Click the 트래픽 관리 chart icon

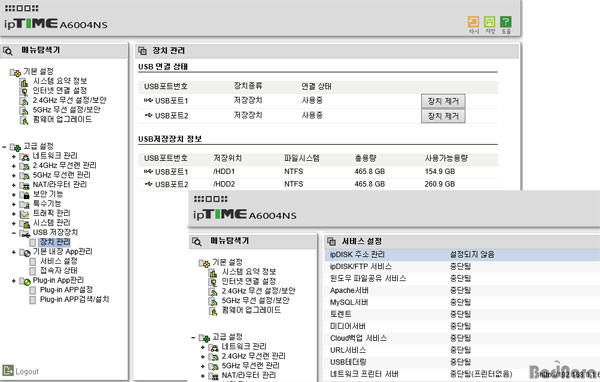[x=25, y=214]
